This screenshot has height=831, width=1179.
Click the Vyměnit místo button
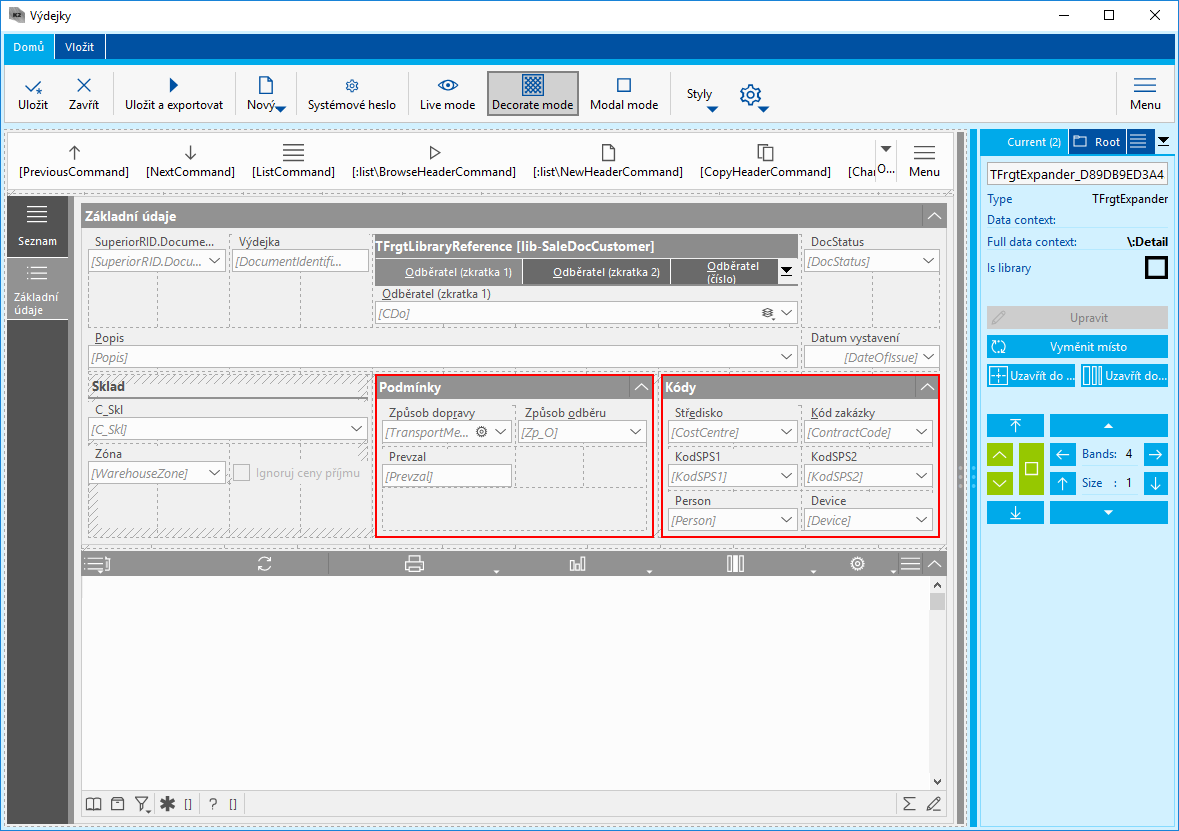1077,347
